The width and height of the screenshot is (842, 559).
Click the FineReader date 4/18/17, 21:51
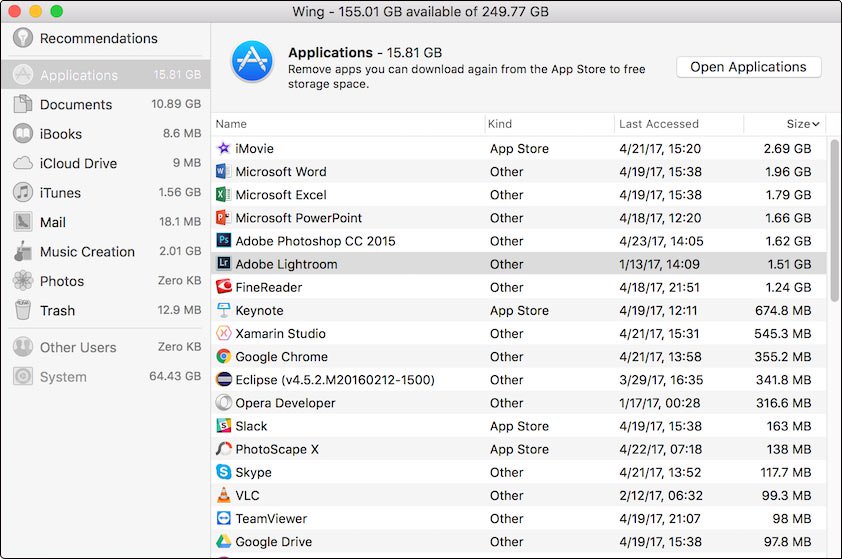click(659, 287)
